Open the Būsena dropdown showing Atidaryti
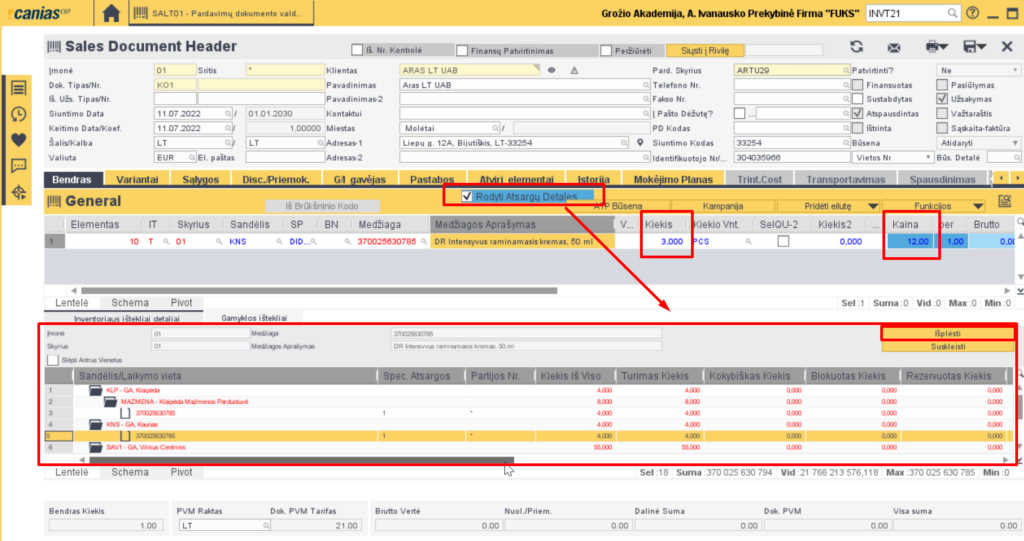The image size is (1024, 541). 978,143
